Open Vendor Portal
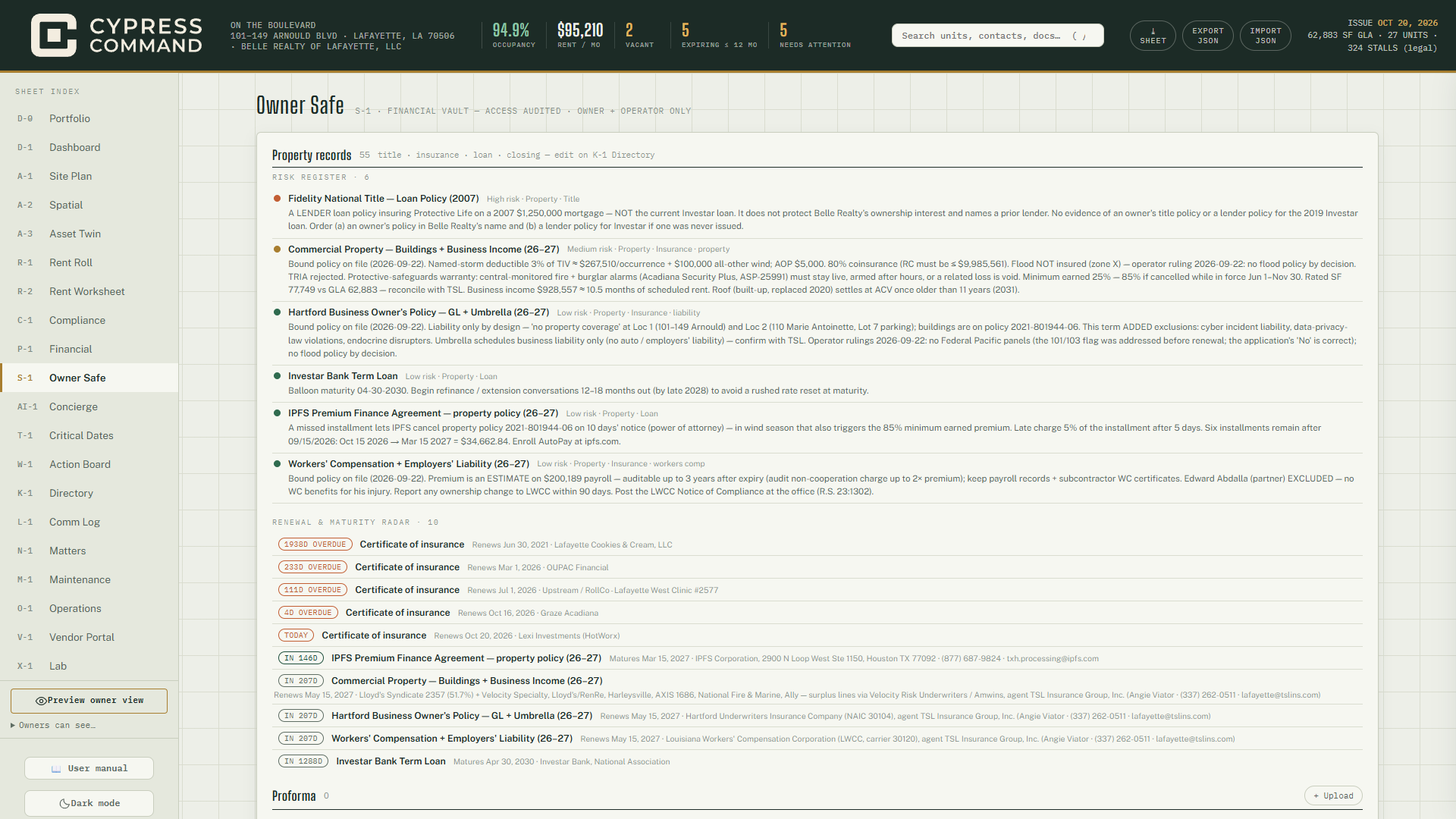The image size is (1456, 819). (89, 638)
